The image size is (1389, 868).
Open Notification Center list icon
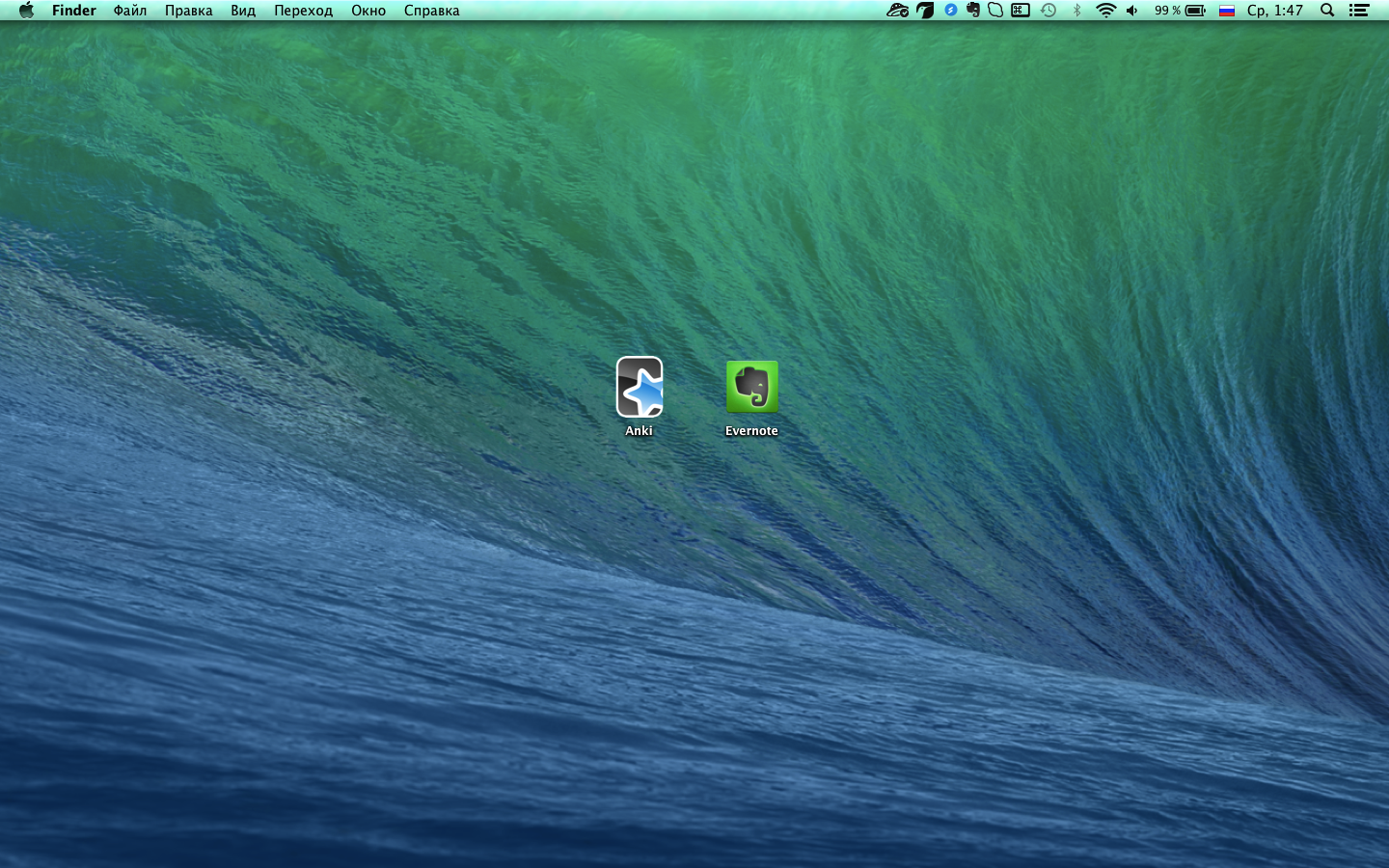tap(1359, 11)
